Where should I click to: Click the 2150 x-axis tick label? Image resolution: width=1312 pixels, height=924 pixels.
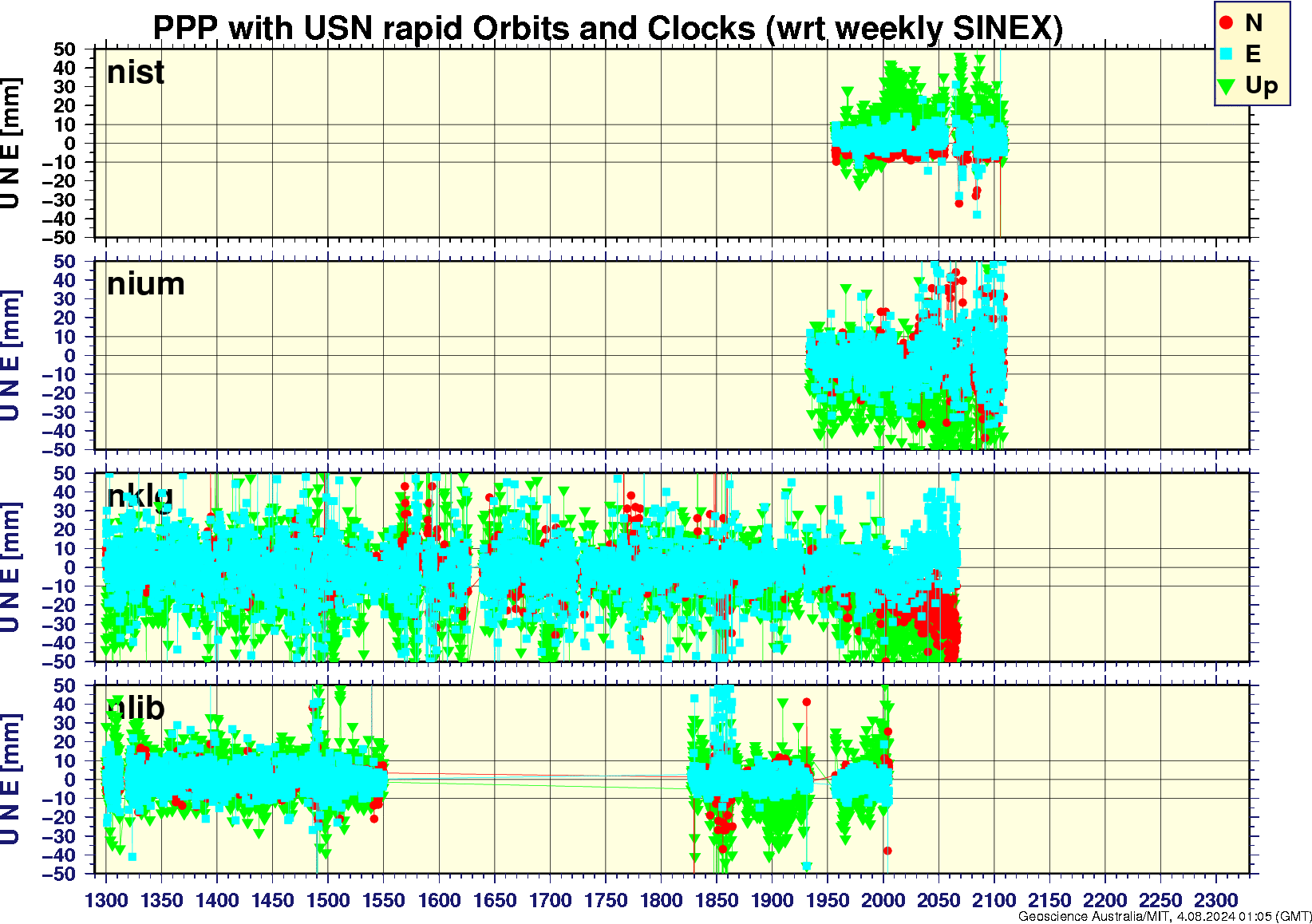pos(1049,900)
